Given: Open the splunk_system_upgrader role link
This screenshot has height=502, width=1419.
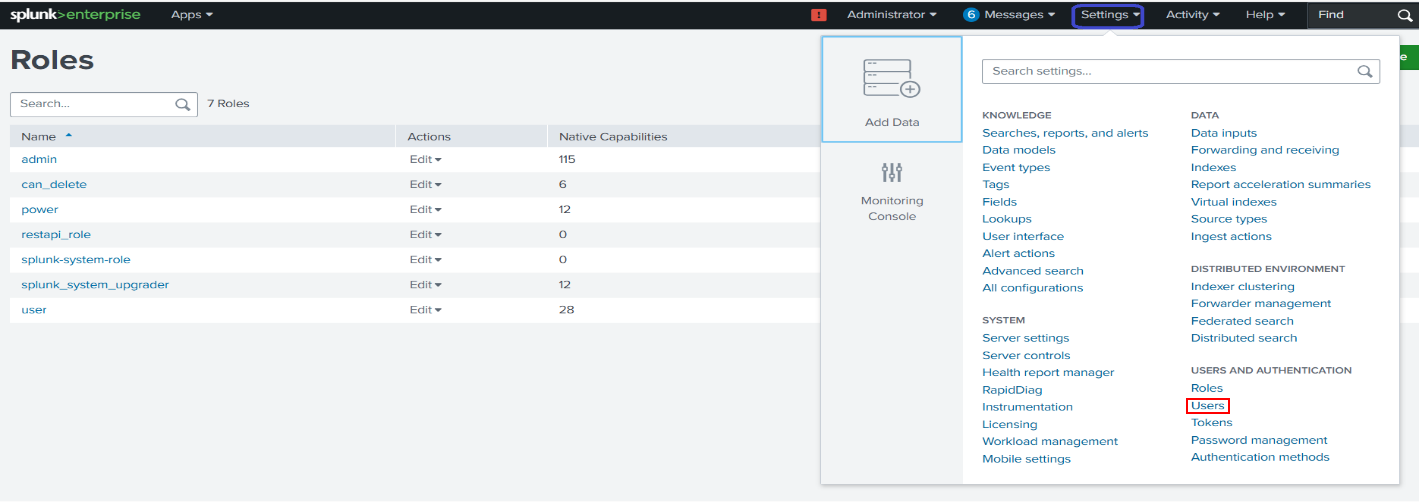Looking at the screenshot, I should [95, 284].
